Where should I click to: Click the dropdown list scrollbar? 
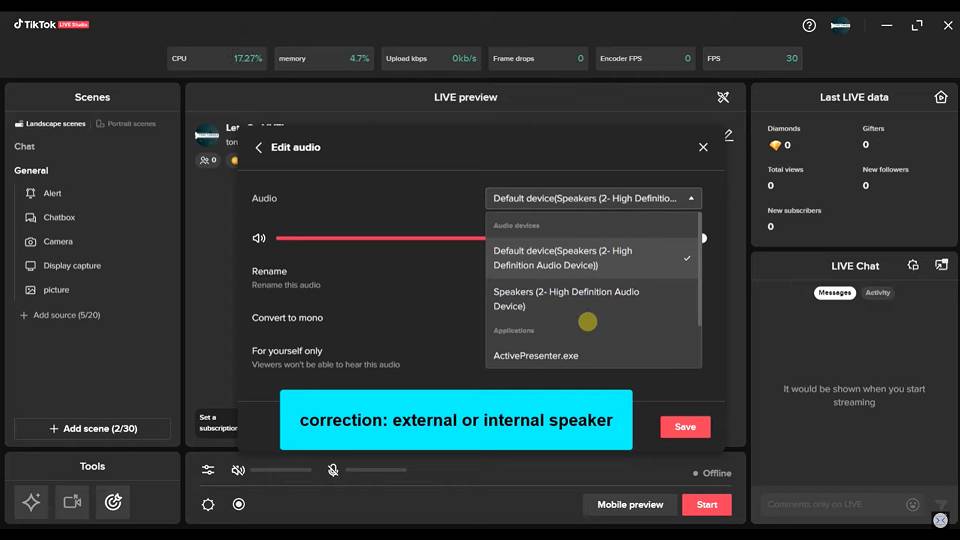point(699,269)
